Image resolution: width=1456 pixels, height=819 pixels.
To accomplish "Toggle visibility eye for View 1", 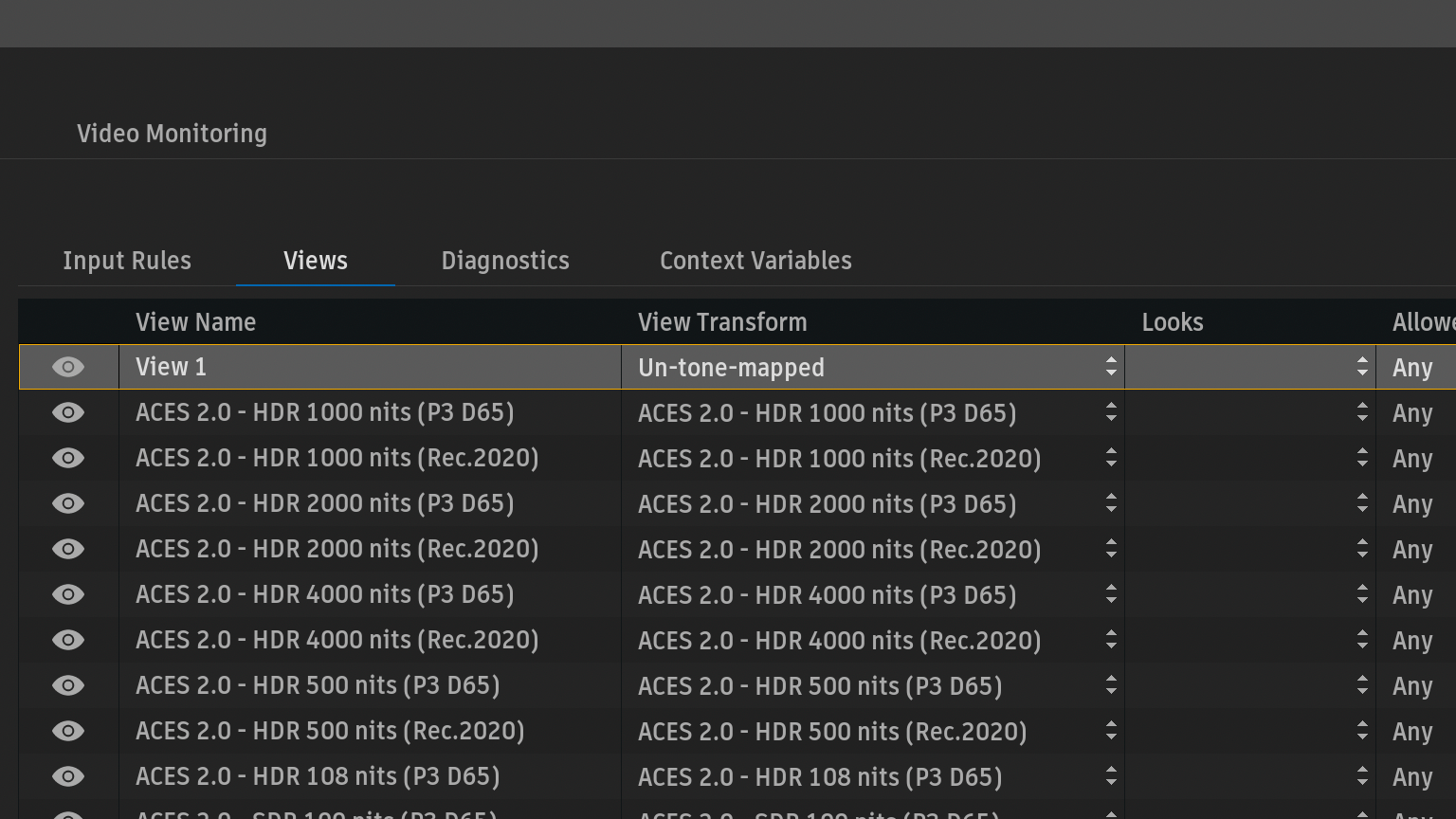I will pos(68,367).
